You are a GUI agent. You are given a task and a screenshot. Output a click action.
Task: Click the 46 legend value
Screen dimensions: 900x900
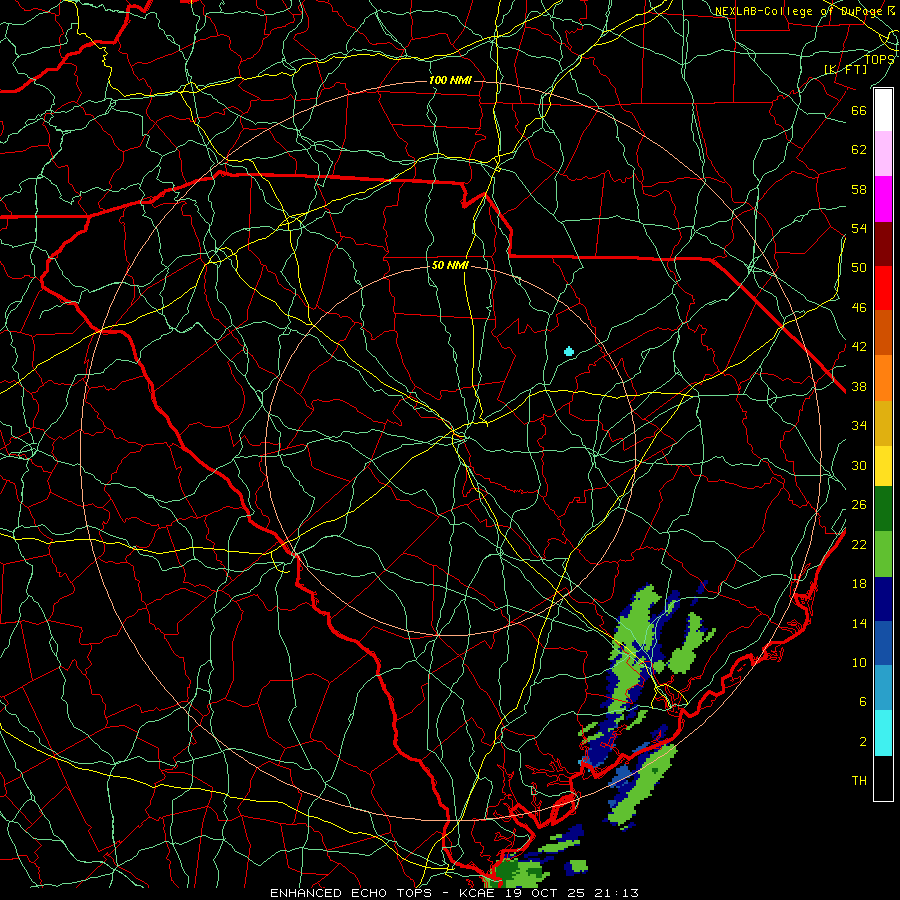859,308
